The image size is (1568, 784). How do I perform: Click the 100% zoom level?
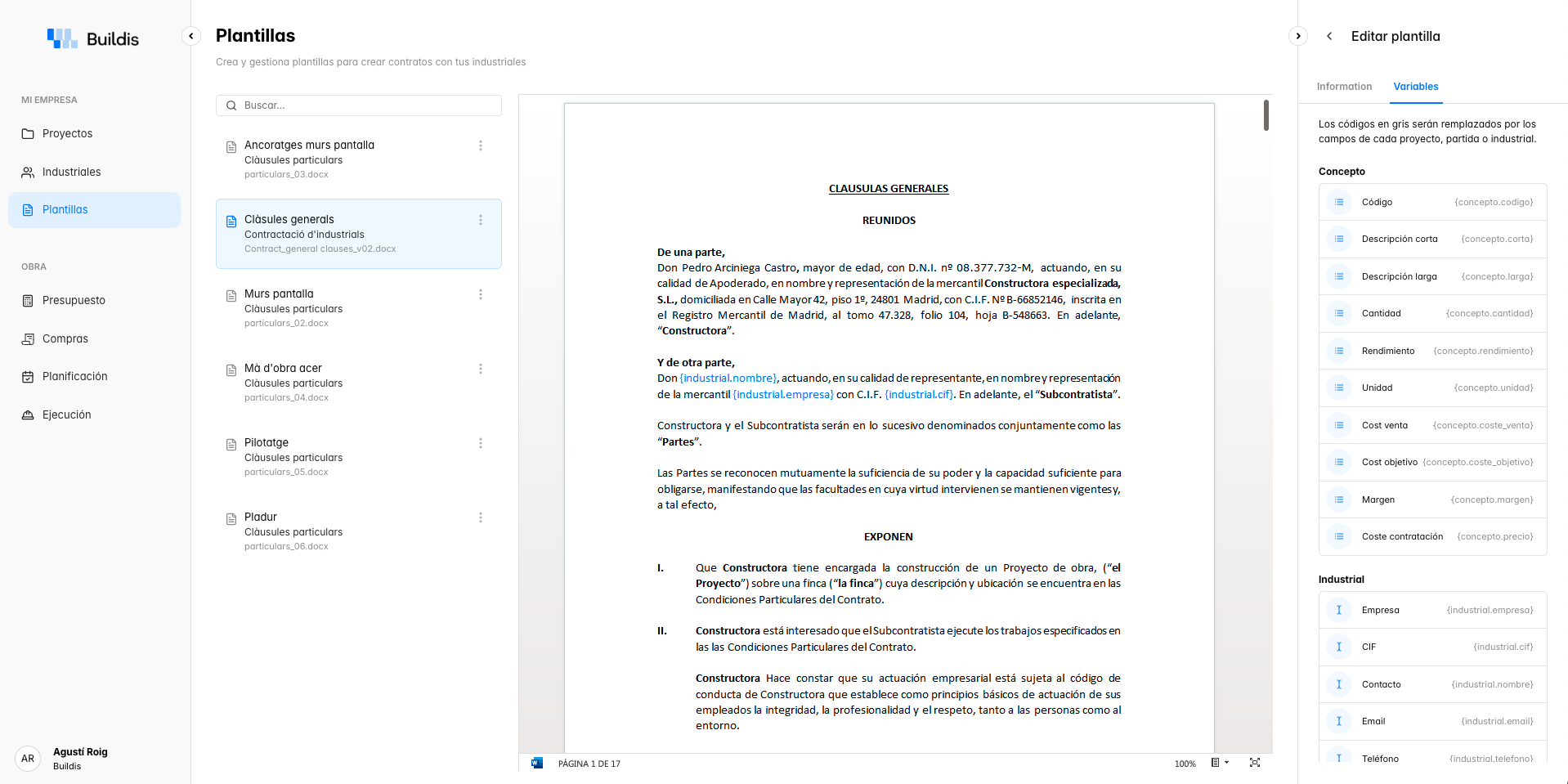tap(1185, 764)
